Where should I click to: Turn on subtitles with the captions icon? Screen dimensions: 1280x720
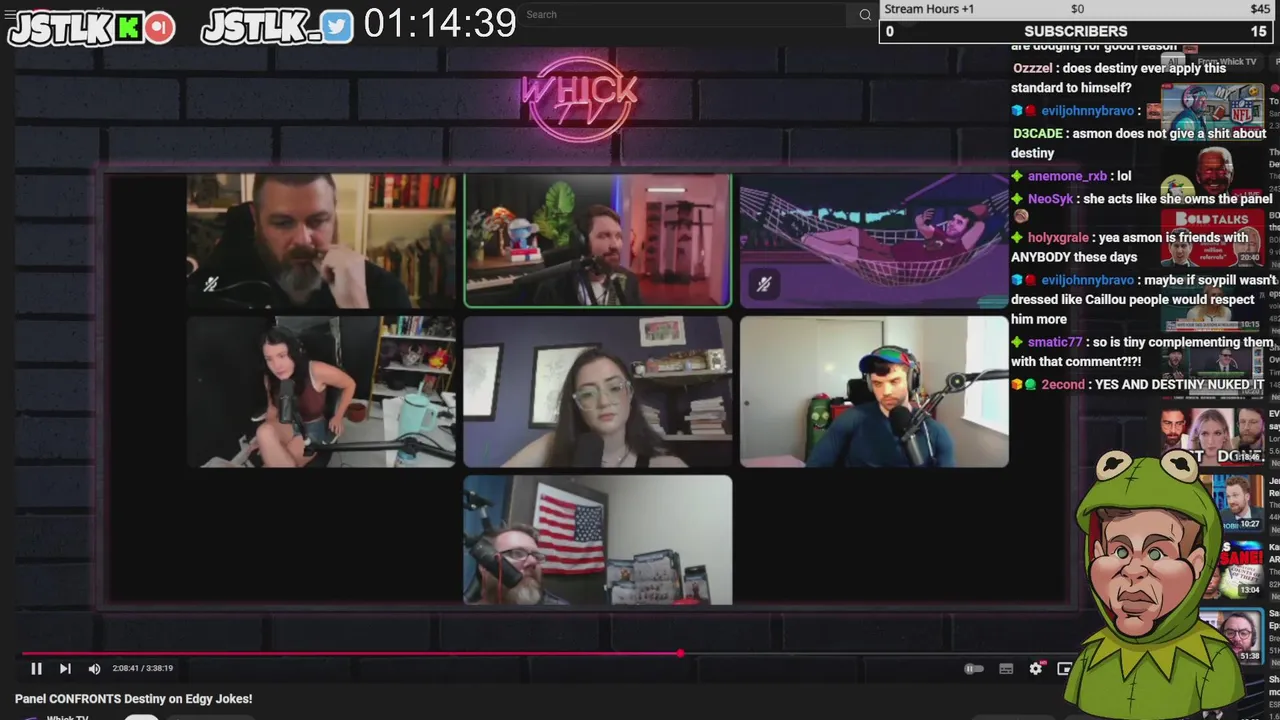point(1006,669)
